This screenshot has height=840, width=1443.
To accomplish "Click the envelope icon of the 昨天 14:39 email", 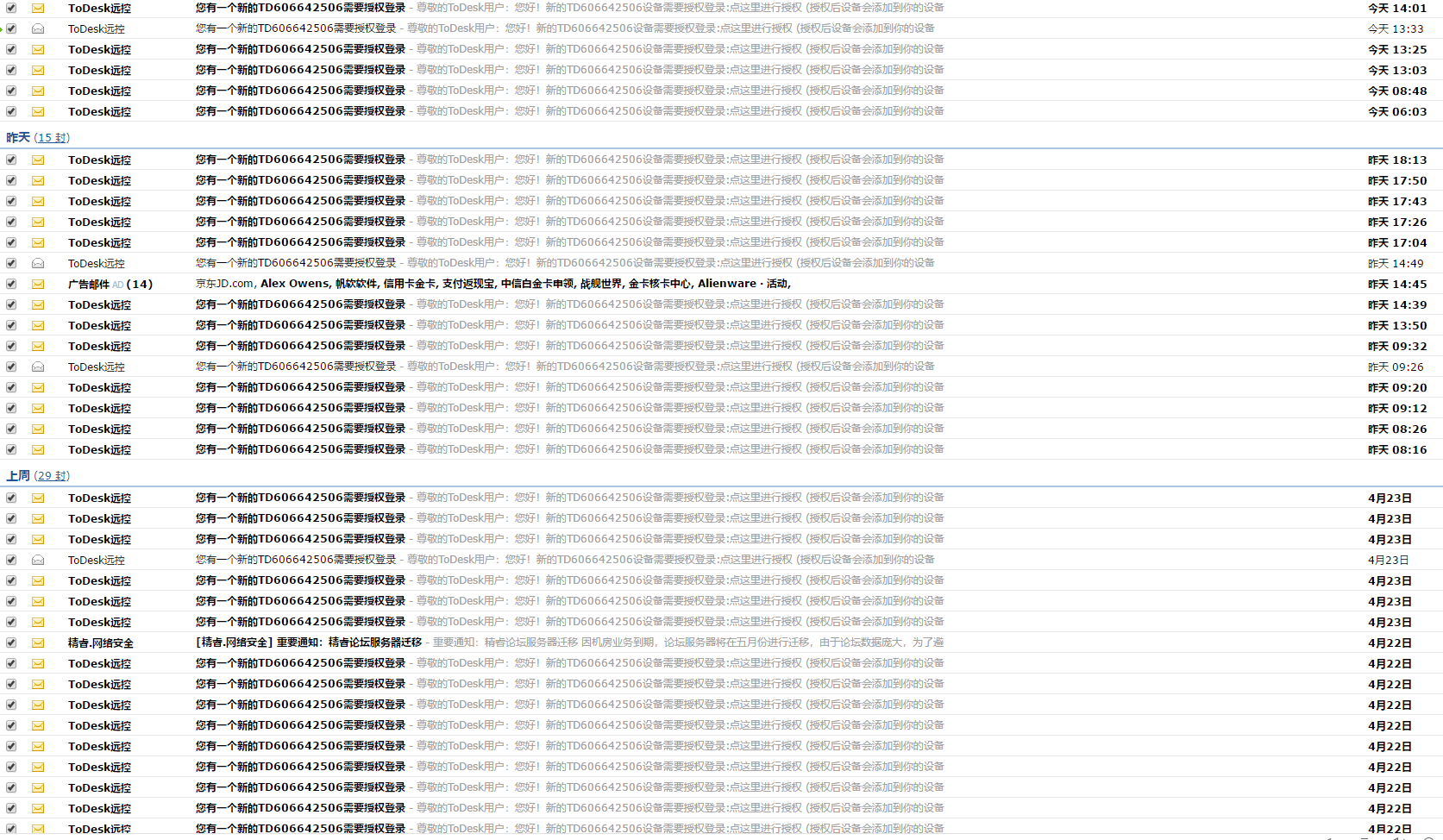I will (x=38, y=304).
